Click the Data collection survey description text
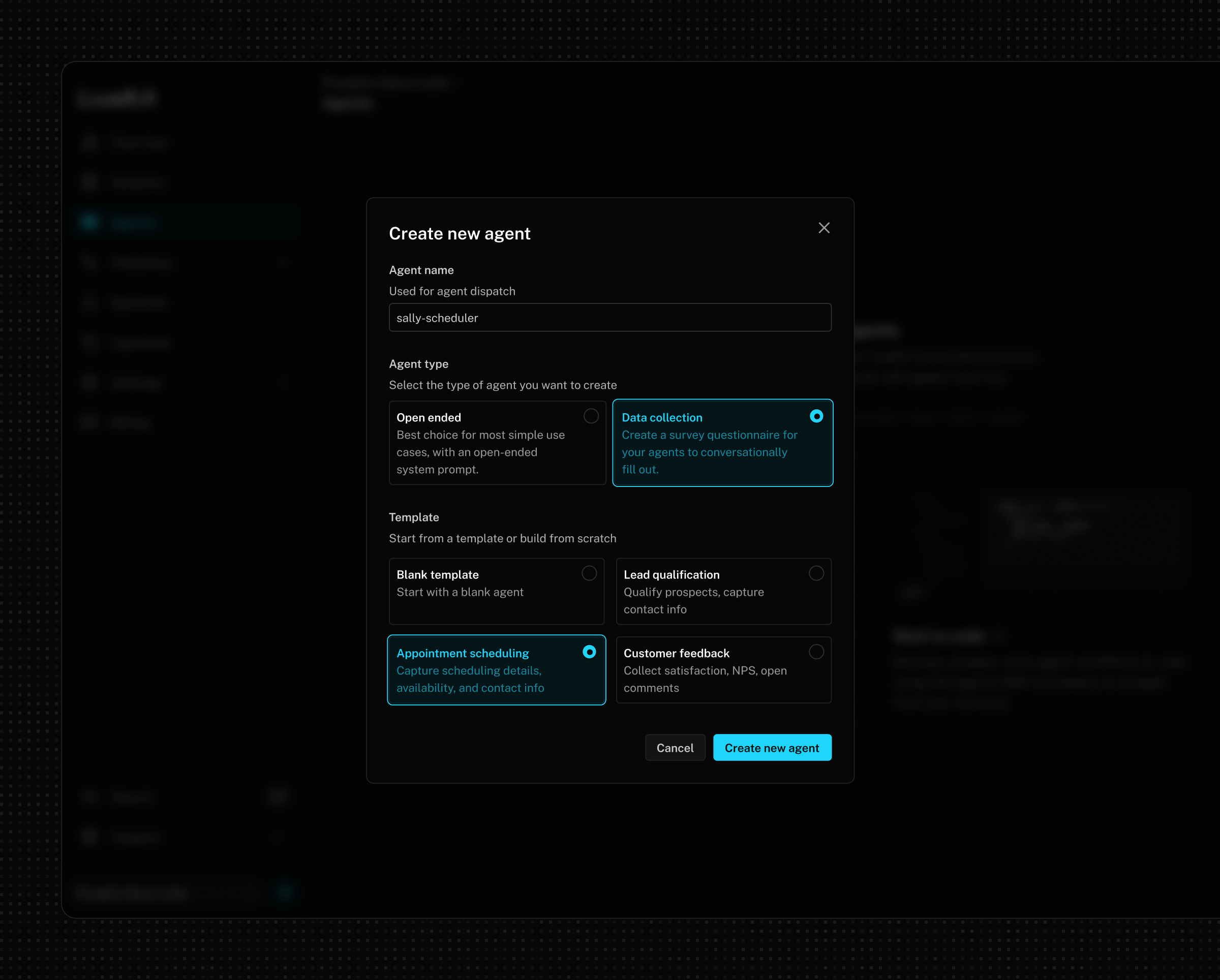Viewport: 1220px width, 980px height. point(709,452)
